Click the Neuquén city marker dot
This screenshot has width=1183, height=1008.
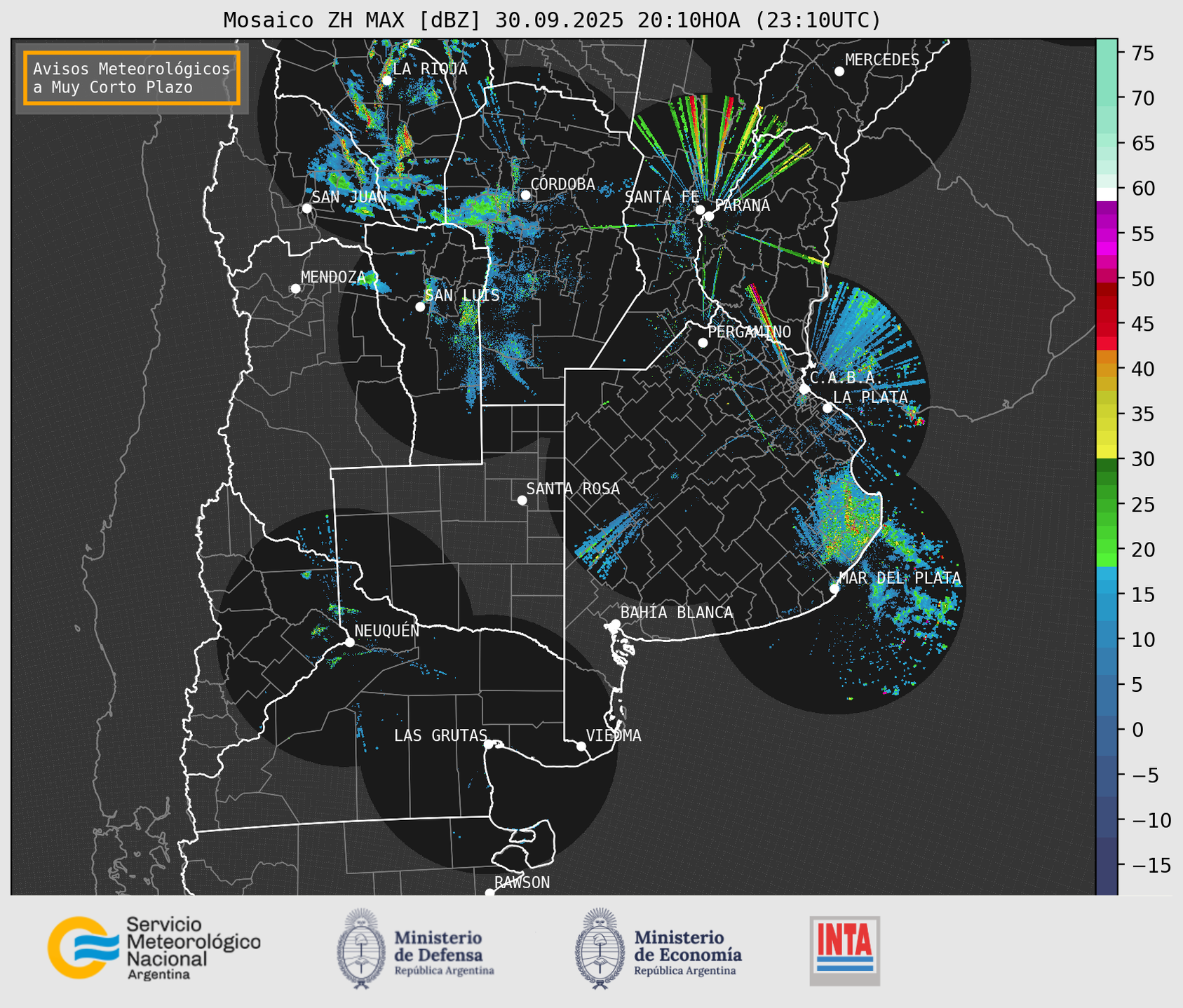(349, 642)
